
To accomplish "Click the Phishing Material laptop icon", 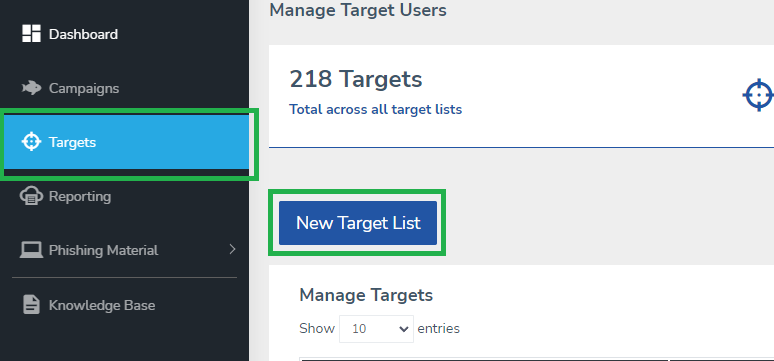I will click(31, 250).
